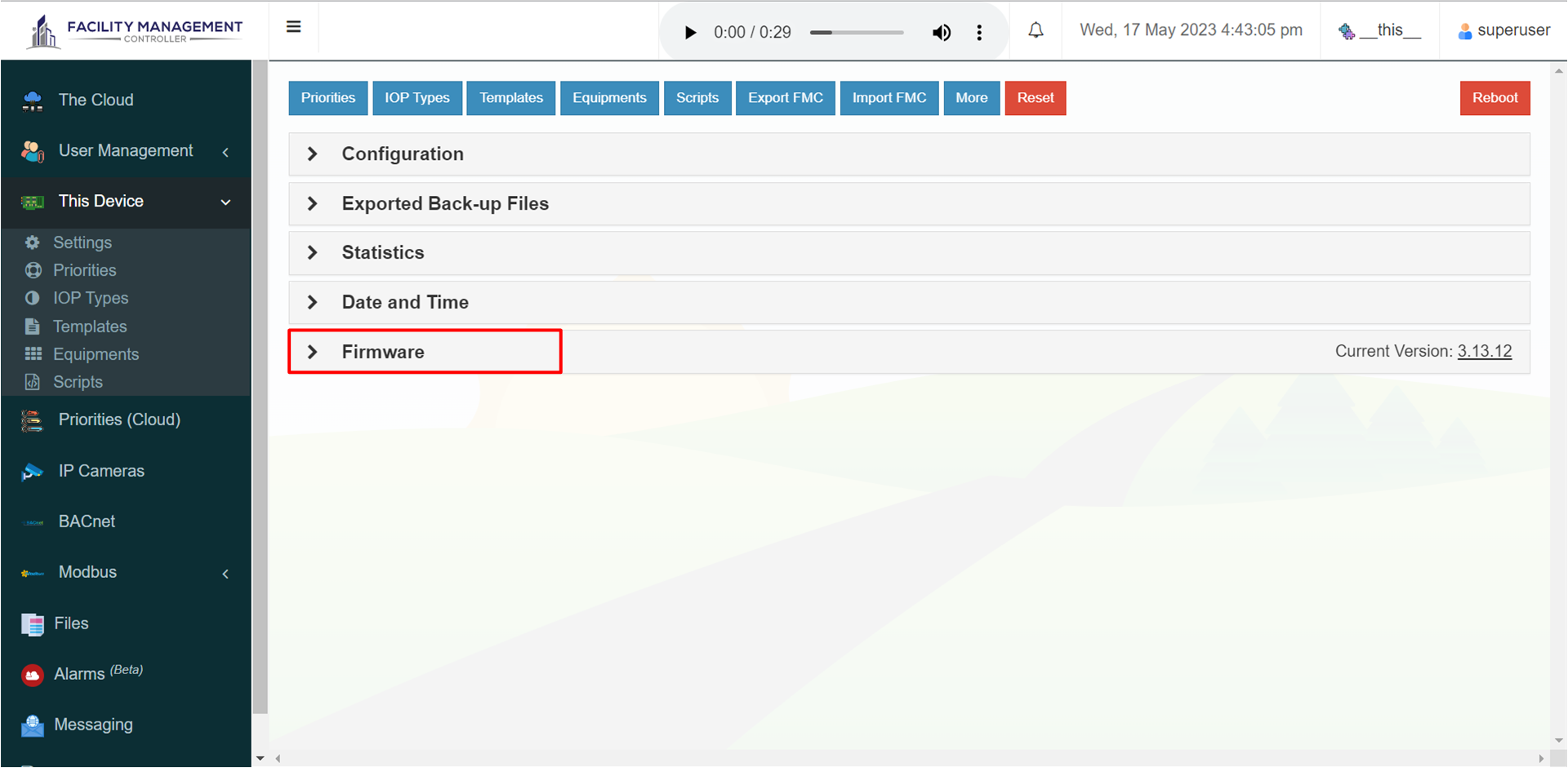This screenshot has width=1568, height=768.
Task: Click the Equipments grid icon
Action: click(x=33, y=354)
